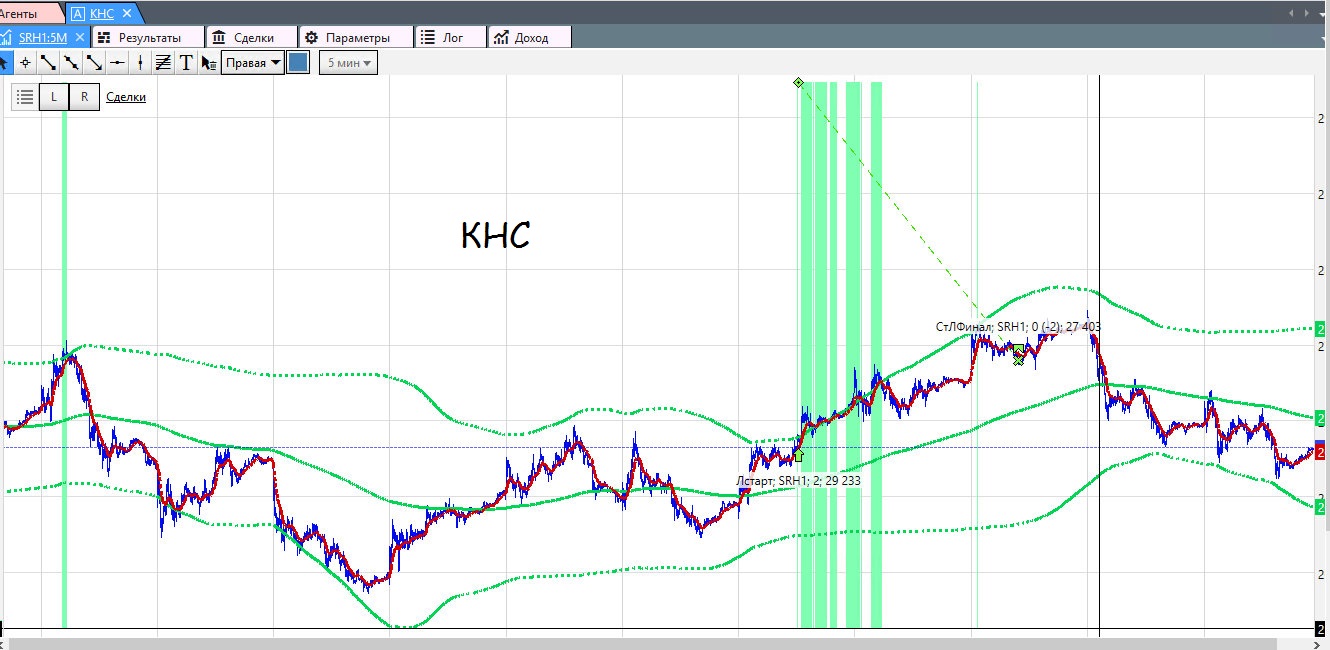Click the green diamond marker at chart top
This screenshot has height=650, width=1330.
798,82
